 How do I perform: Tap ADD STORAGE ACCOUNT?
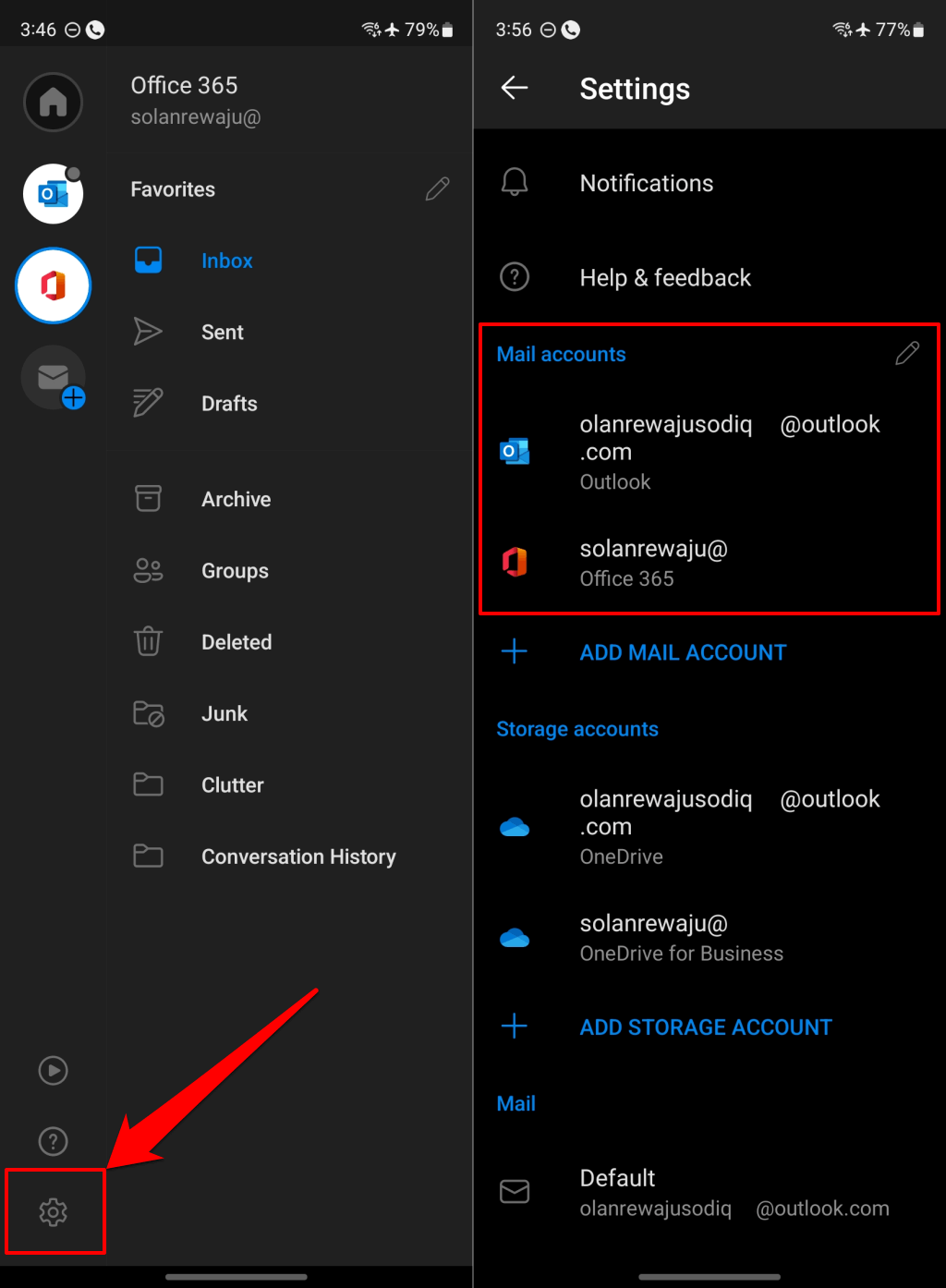pos(706,1027)
